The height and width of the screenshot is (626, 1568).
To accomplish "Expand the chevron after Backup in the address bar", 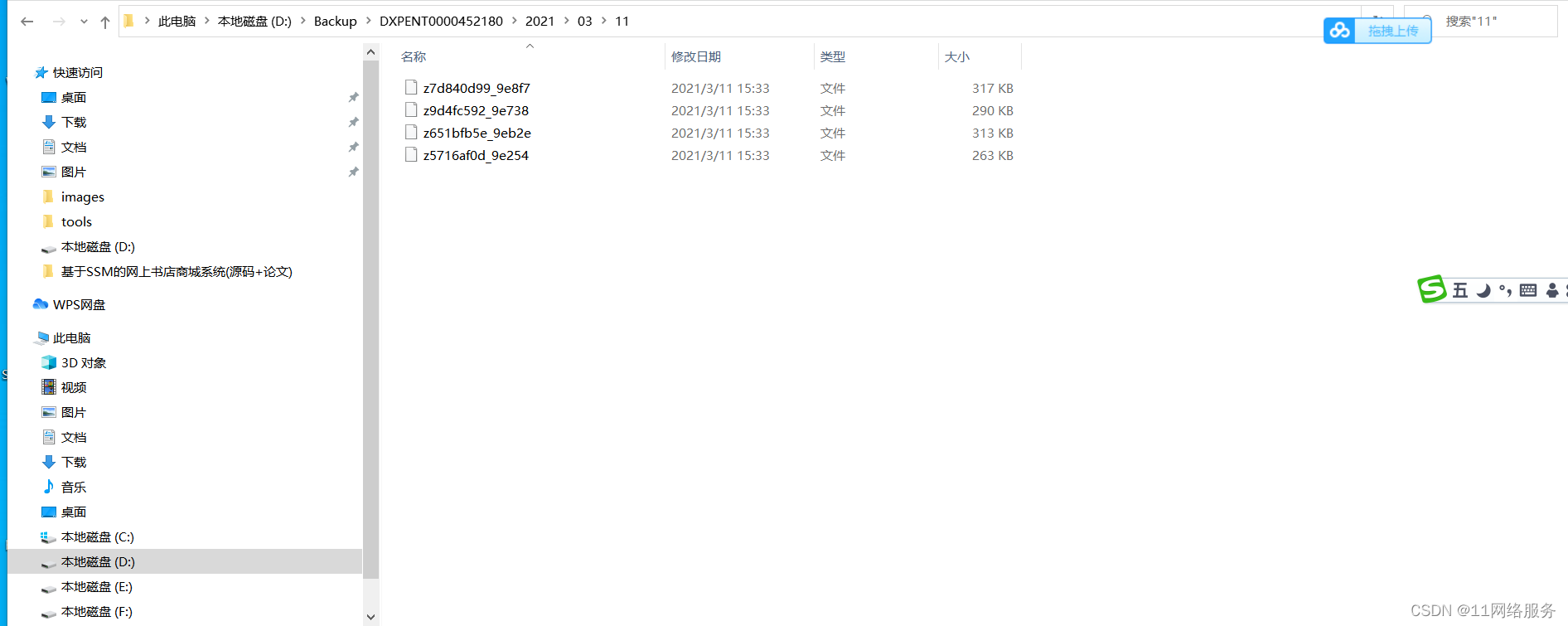I will [x=368, y=21].
